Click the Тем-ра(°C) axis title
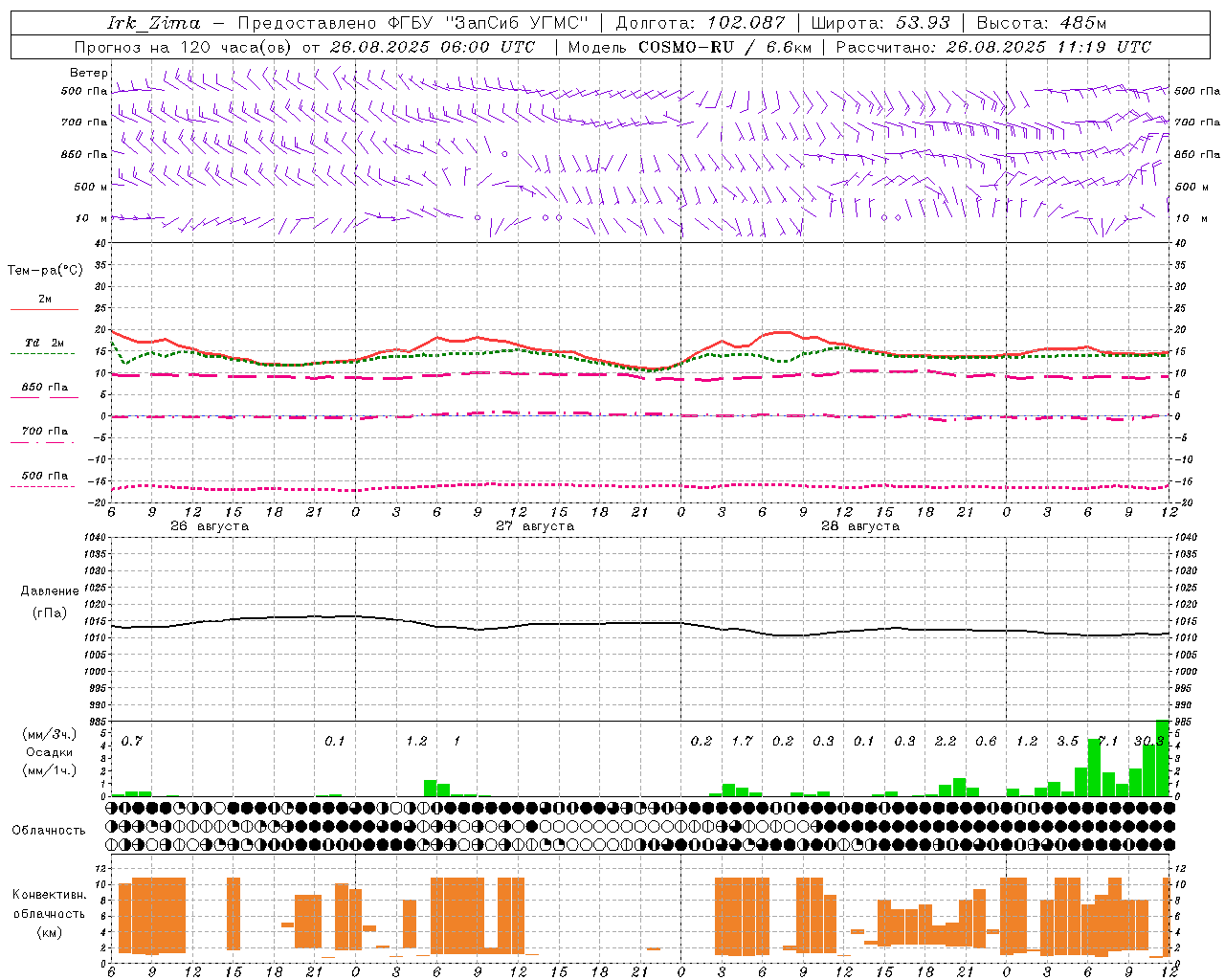1225x980 pixels. (45, 270)
